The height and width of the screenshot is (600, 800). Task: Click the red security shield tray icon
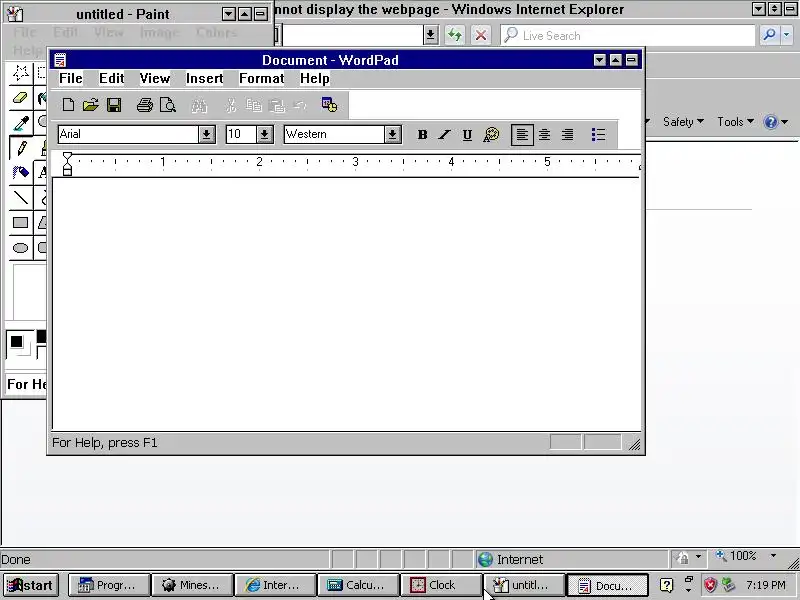[x=710, y=585]
